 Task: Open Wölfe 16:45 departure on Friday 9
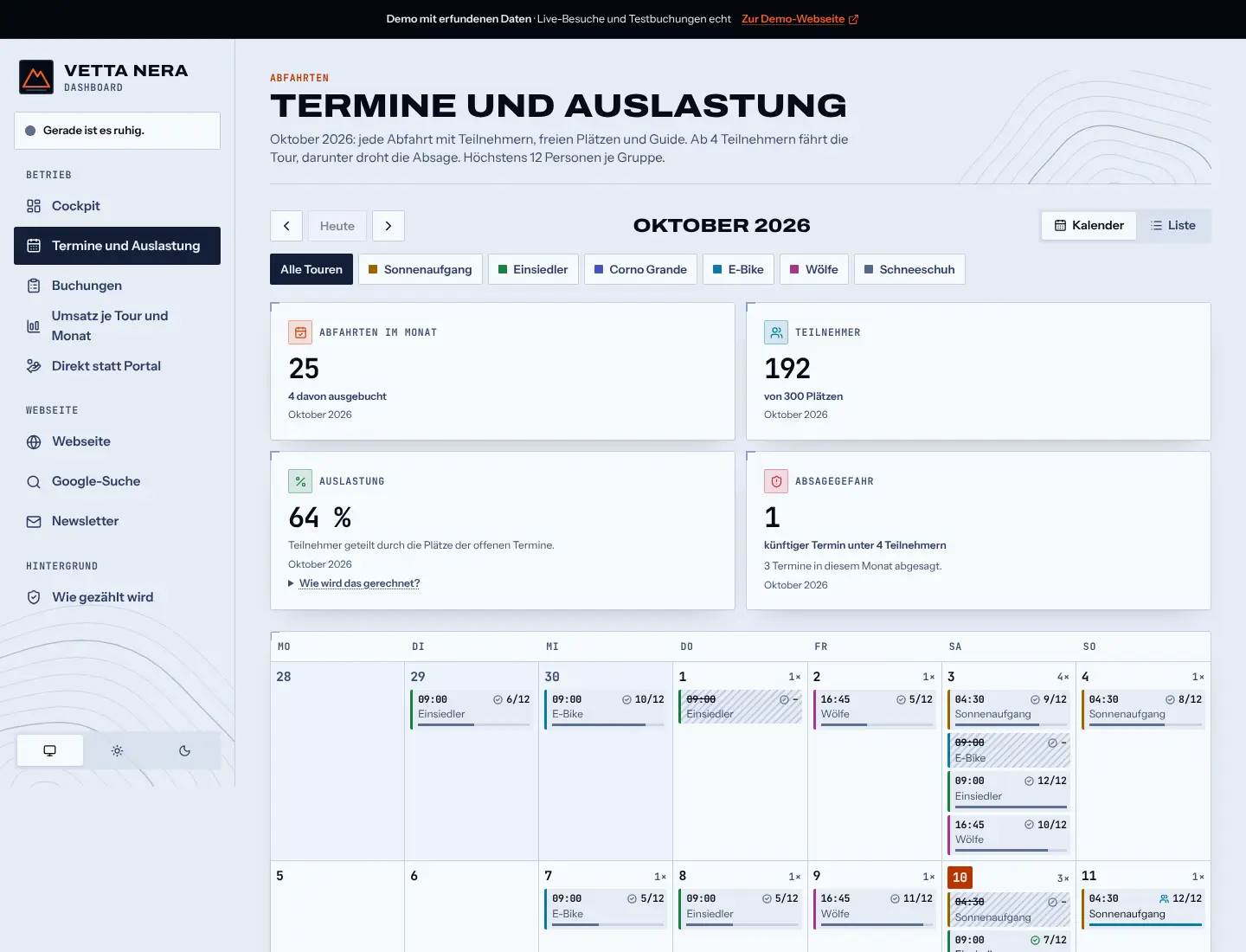[875, 909]
